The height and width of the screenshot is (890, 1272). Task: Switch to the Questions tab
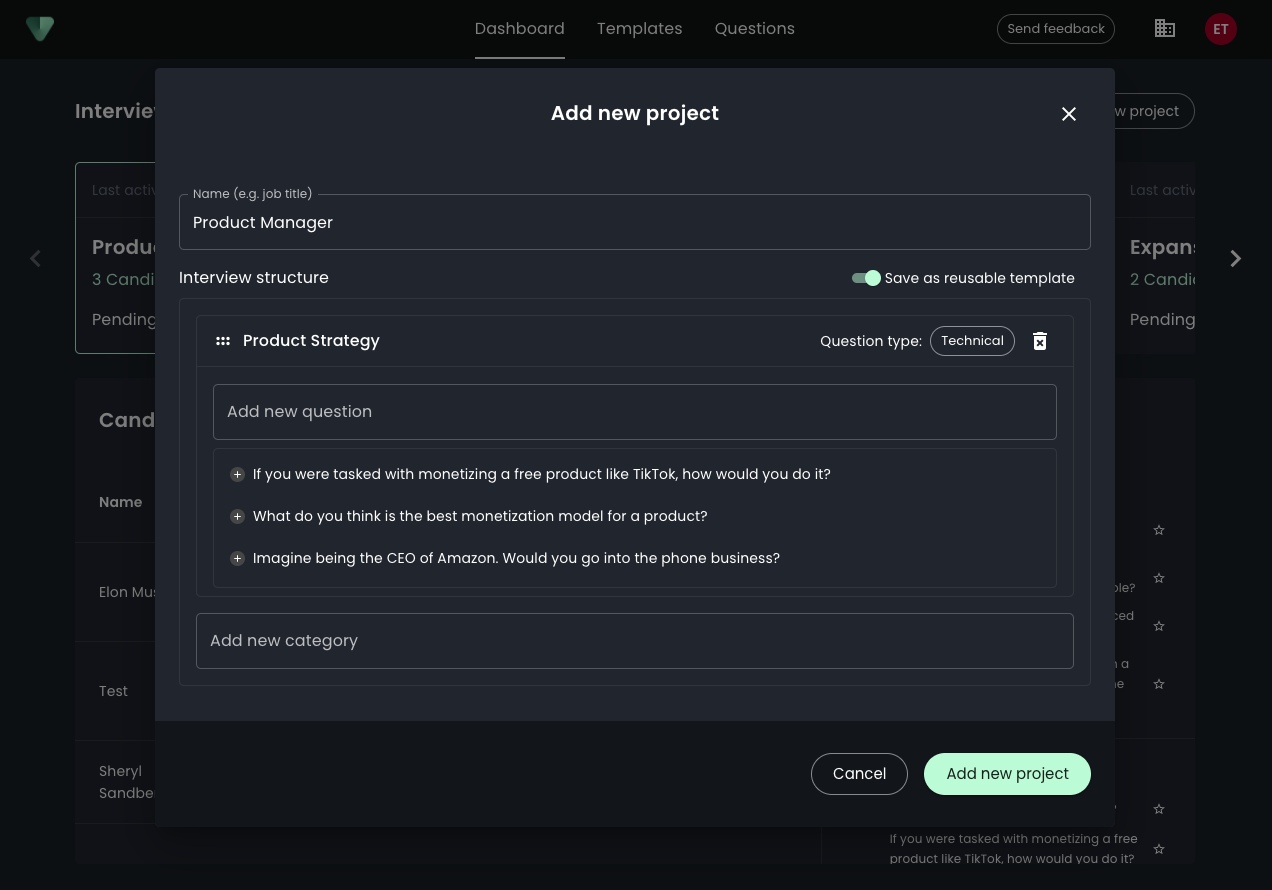754,29
